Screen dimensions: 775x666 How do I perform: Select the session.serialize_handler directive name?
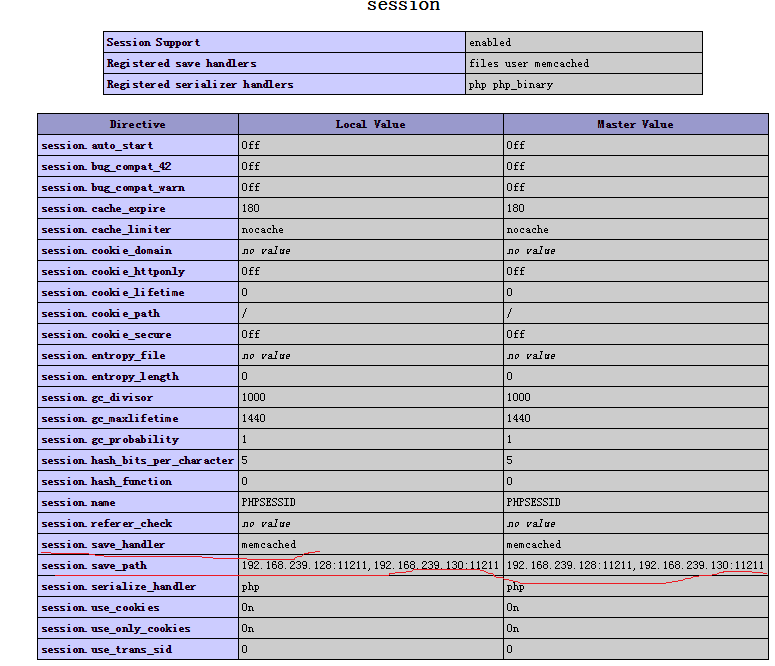[x=119, y=587]
